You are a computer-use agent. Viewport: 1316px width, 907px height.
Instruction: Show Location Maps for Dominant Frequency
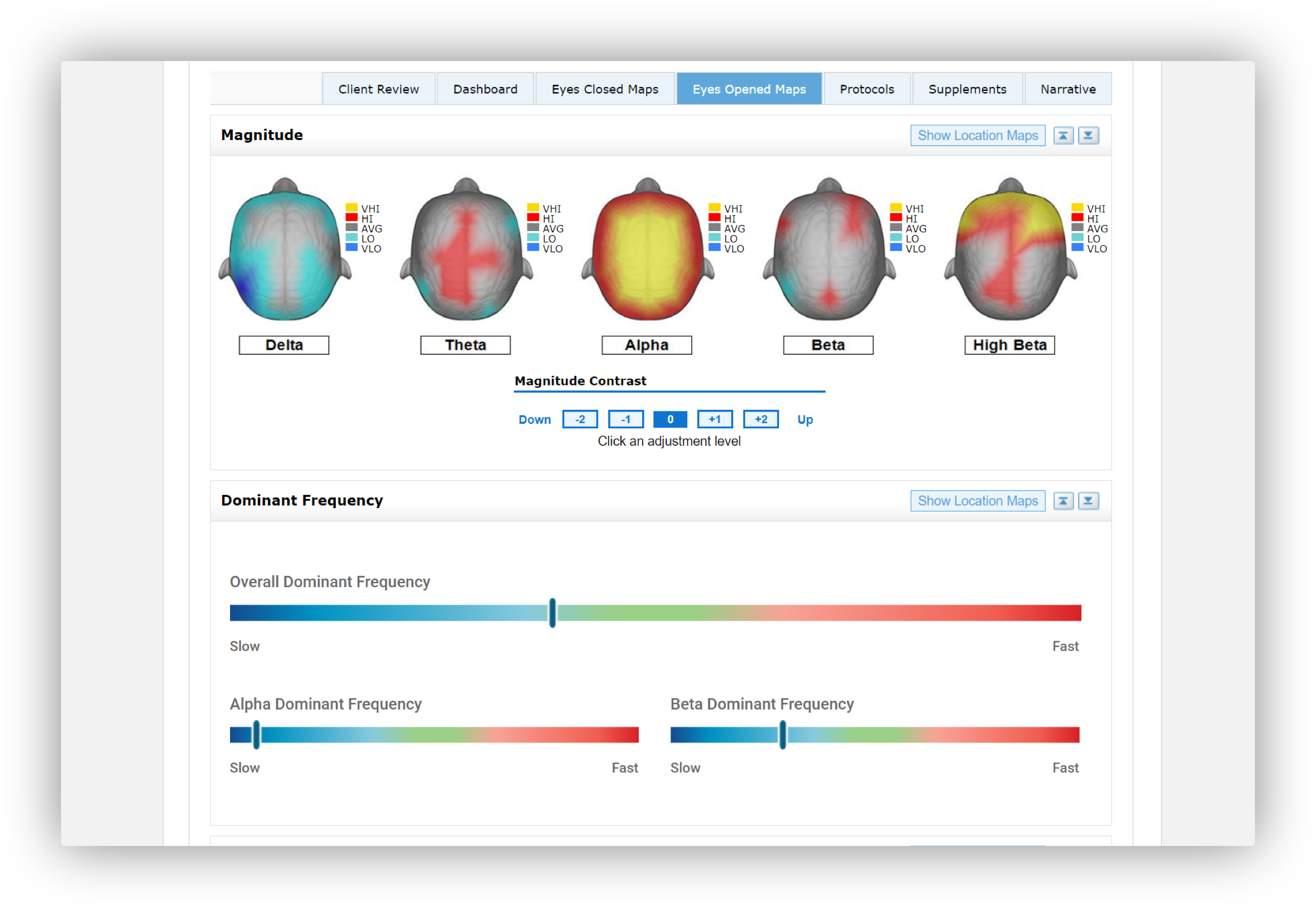point(977,501)
